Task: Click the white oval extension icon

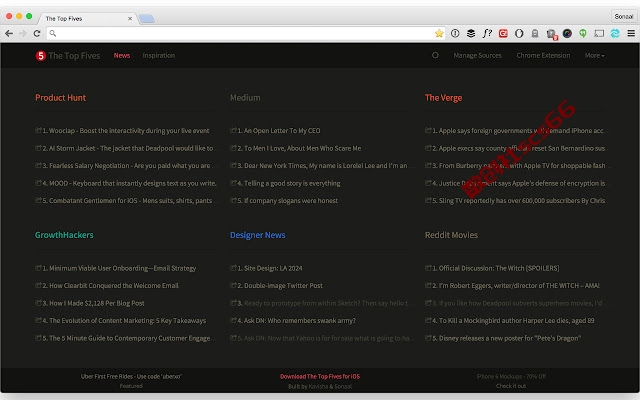Action: pos(519,33)
